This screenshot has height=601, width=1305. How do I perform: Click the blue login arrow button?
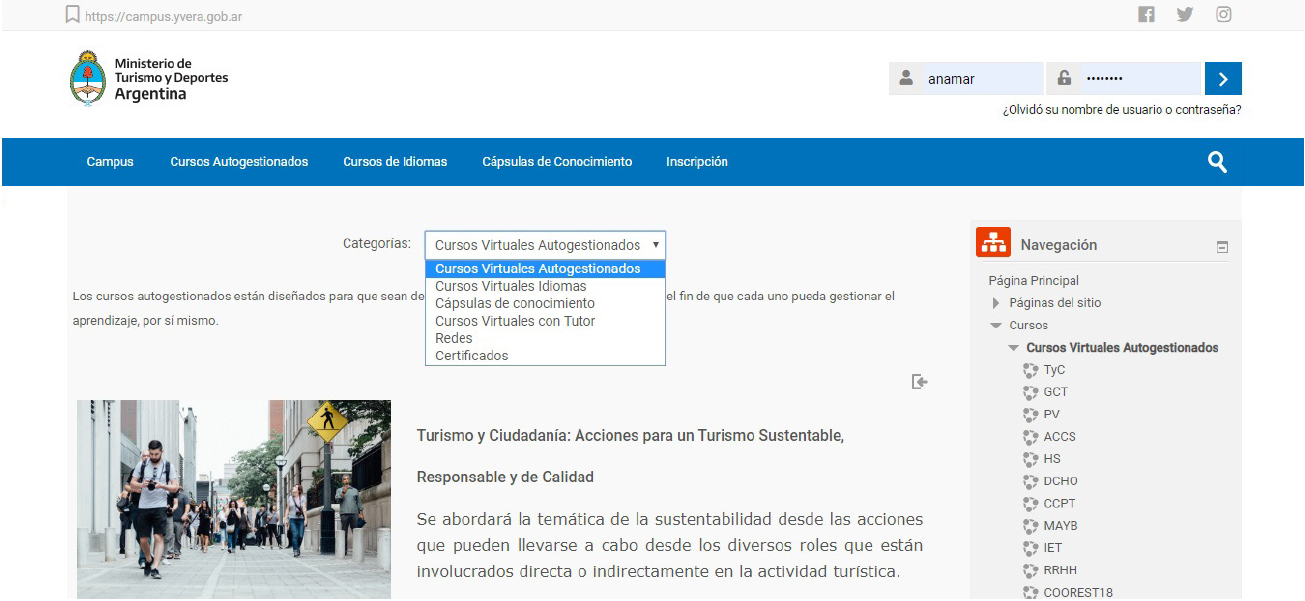point(1223,79)
